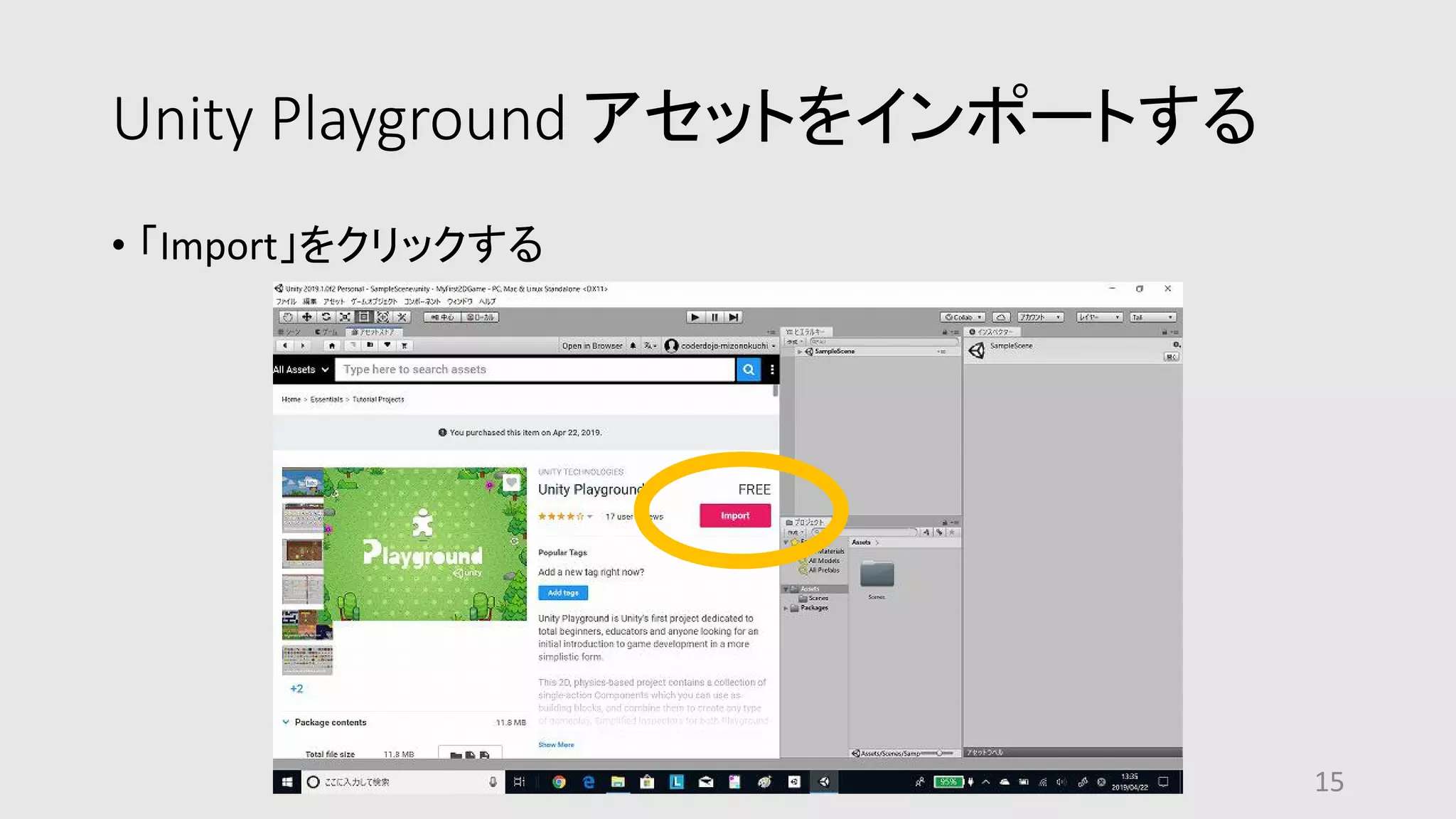The width and height of the screenshot is (1456, 819).
Task: Open ウィンドウ (Window) menu
Action: click(460, 301)
